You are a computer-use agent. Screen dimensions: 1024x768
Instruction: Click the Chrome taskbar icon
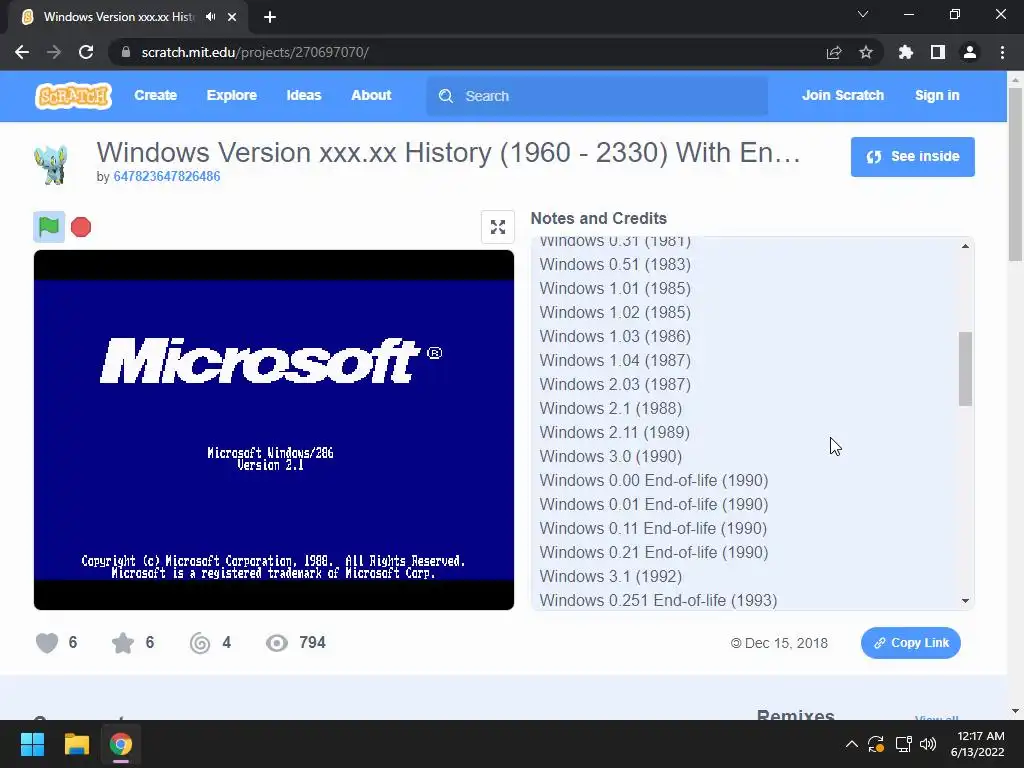(121, 744)
